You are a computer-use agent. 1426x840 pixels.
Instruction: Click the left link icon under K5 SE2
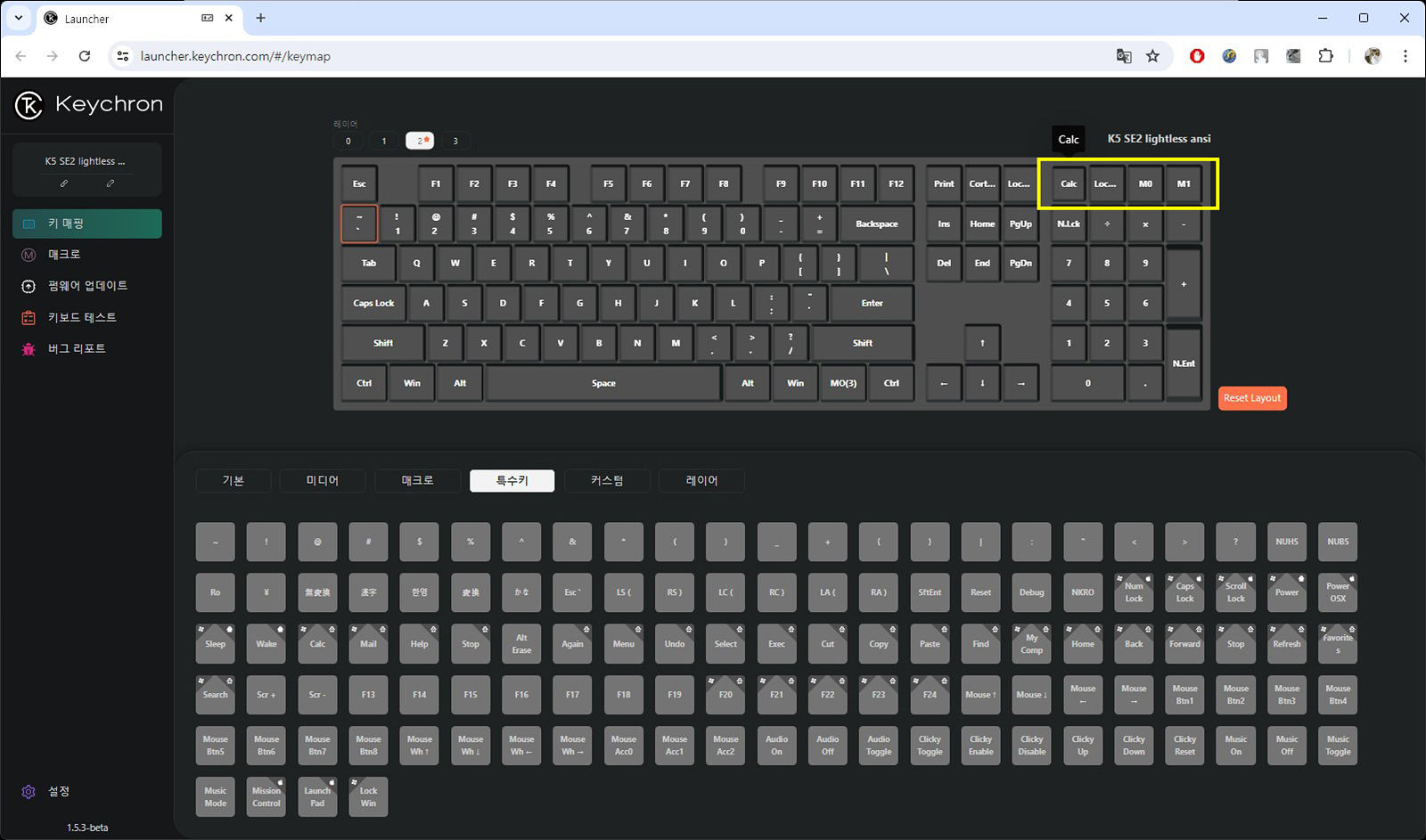(64, 183)
